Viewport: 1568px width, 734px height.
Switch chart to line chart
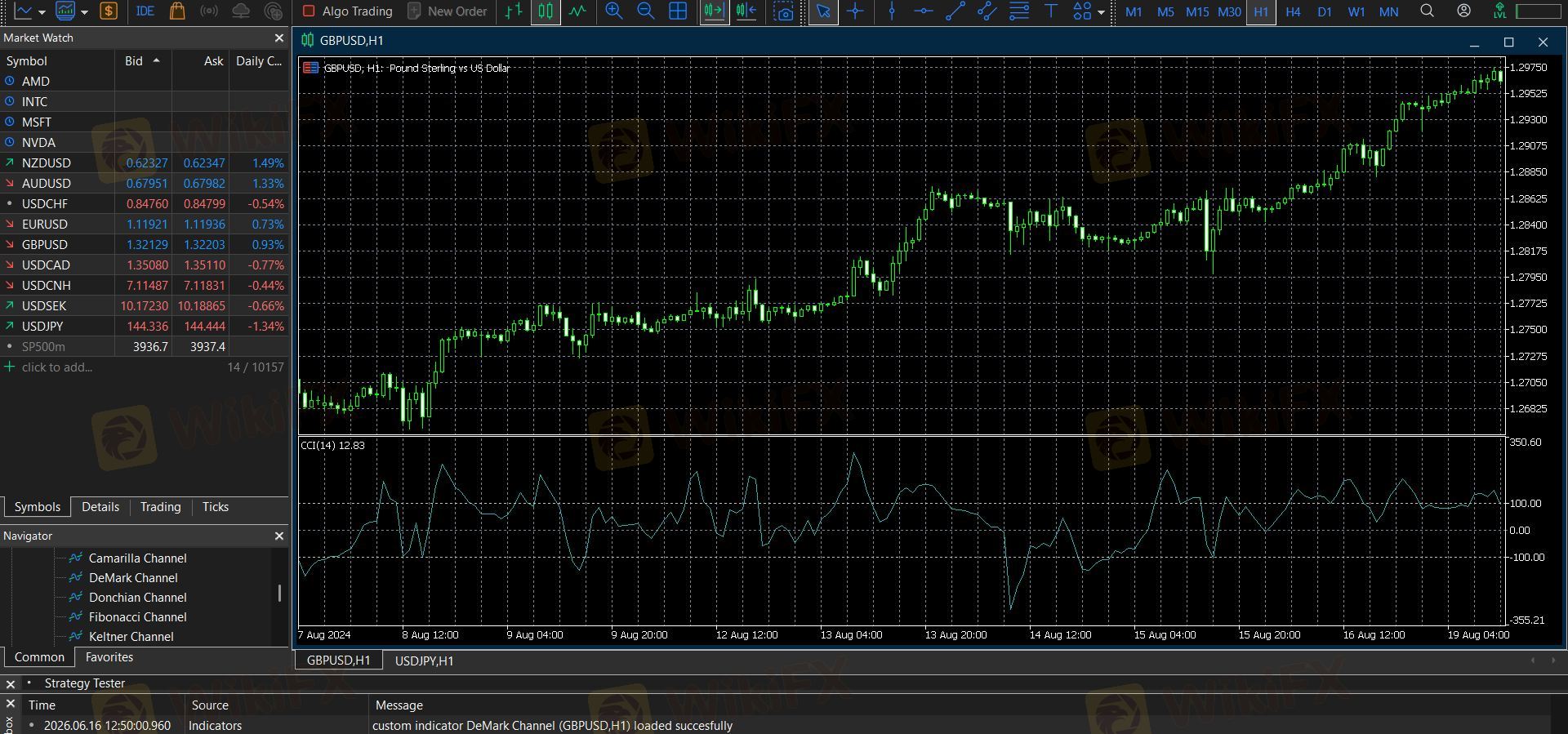tap(577, 11)
